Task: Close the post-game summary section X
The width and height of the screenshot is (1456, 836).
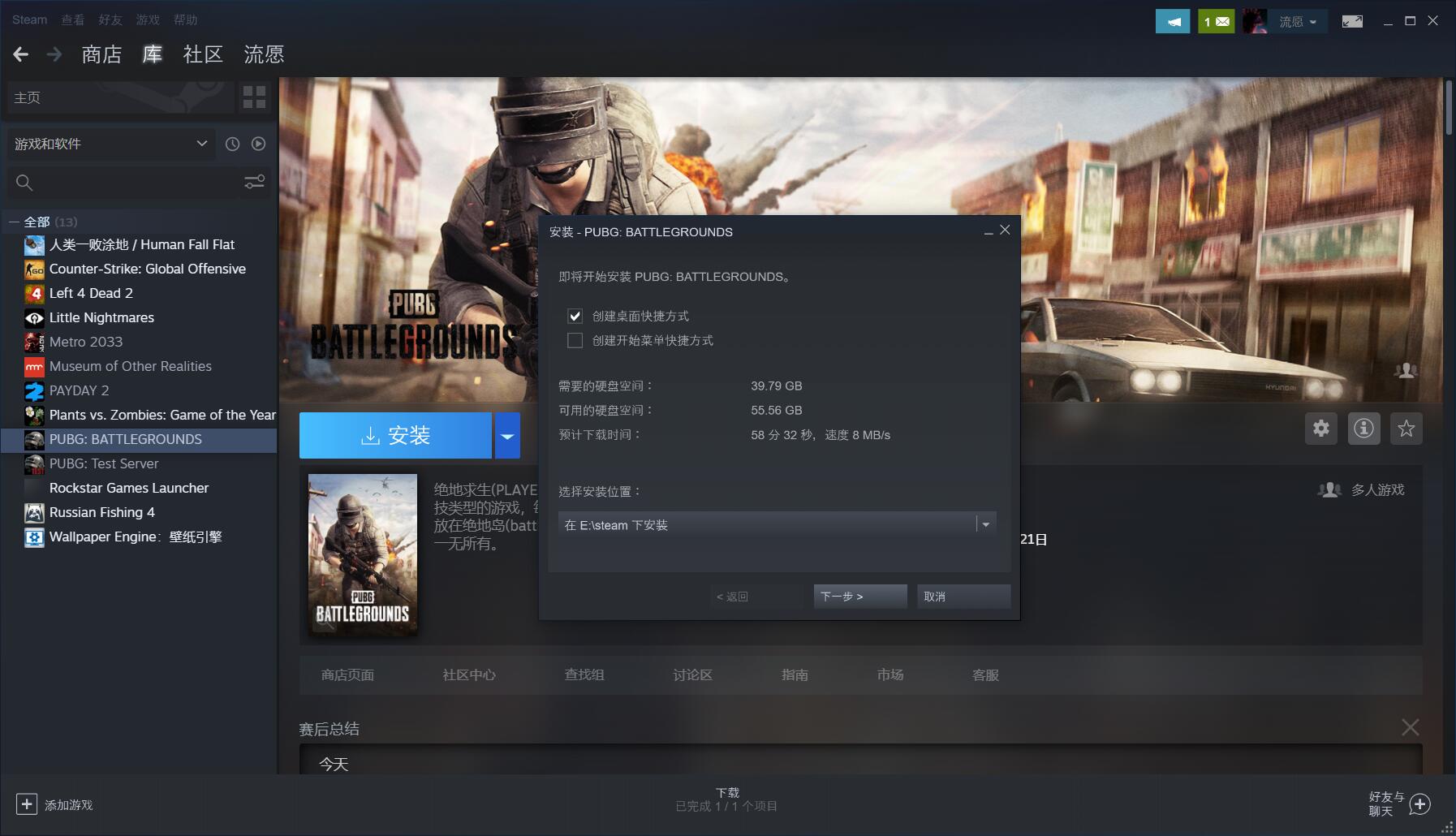Action: click(x=1411, y=727)
